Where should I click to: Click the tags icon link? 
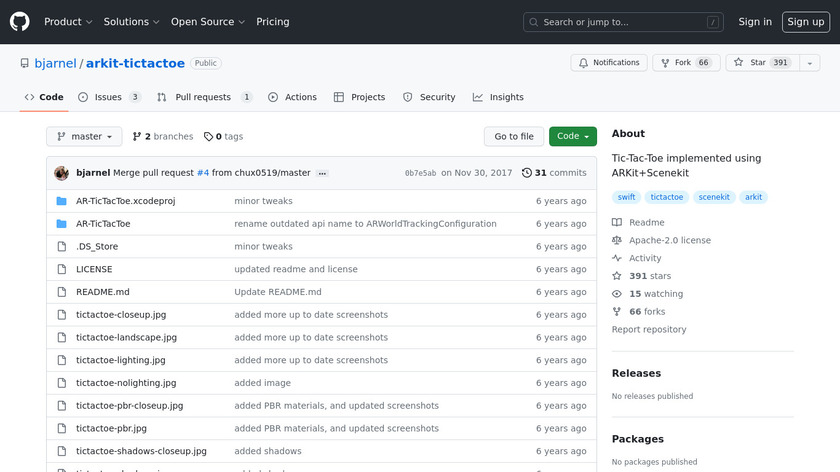tap(209, 137)
